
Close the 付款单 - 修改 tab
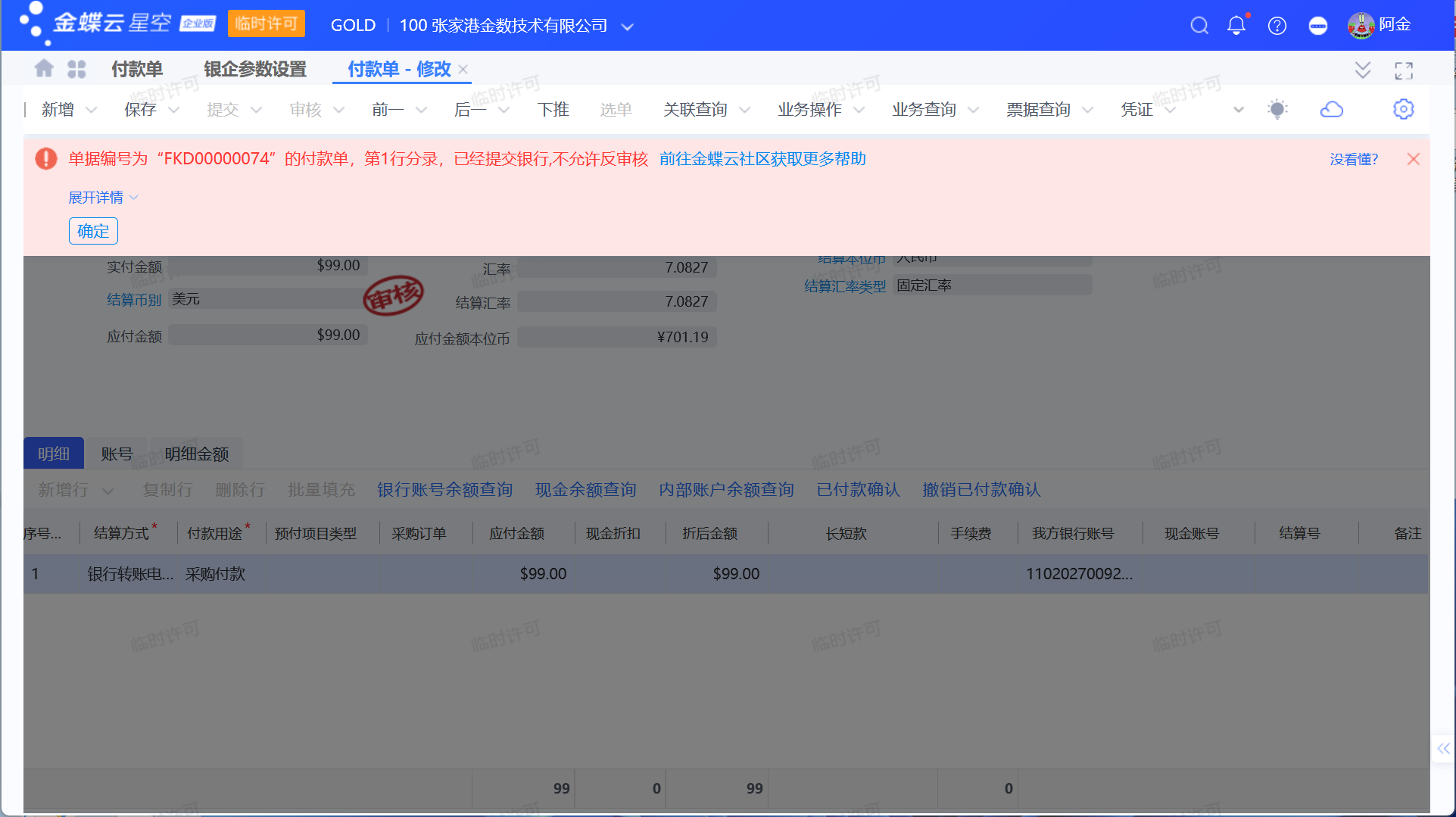[x=463, y=69]
